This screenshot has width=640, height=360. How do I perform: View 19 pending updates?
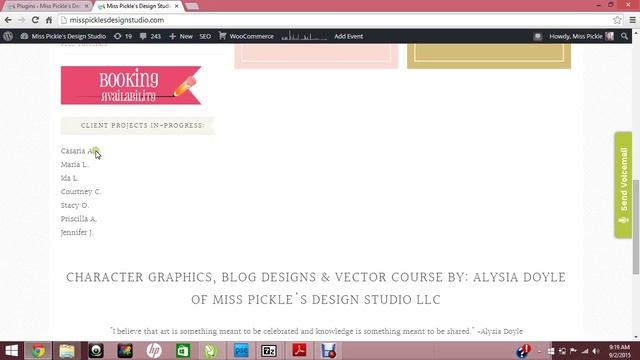[x=123, y=36]
